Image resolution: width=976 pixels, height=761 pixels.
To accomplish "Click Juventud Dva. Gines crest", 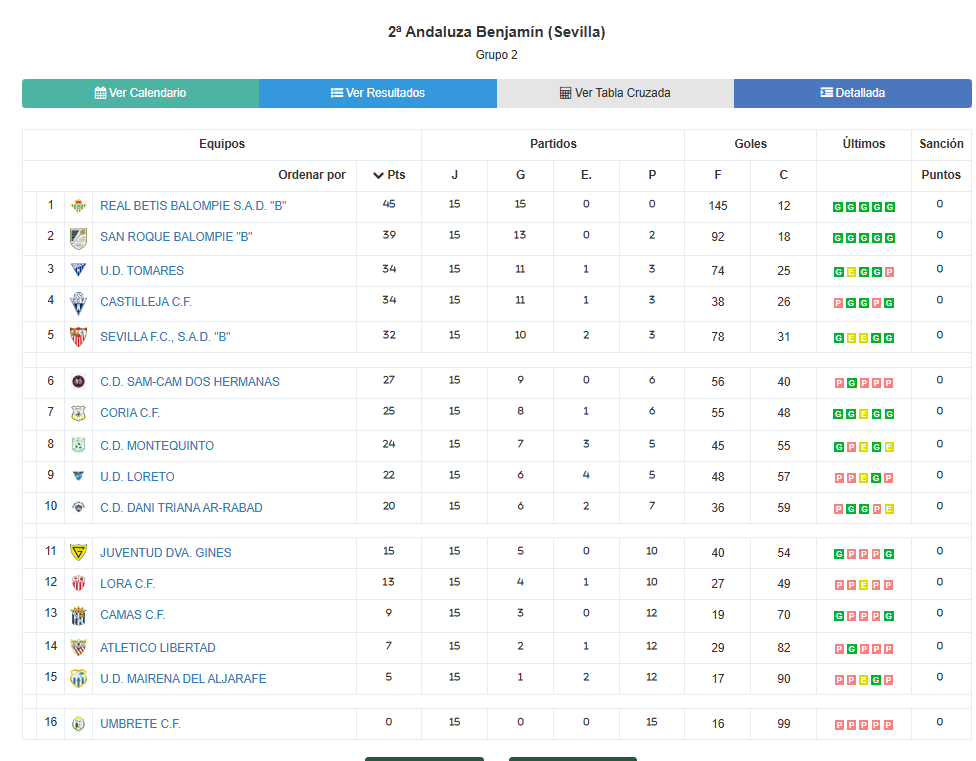I will pyautogui.click(x=78, y=553).
